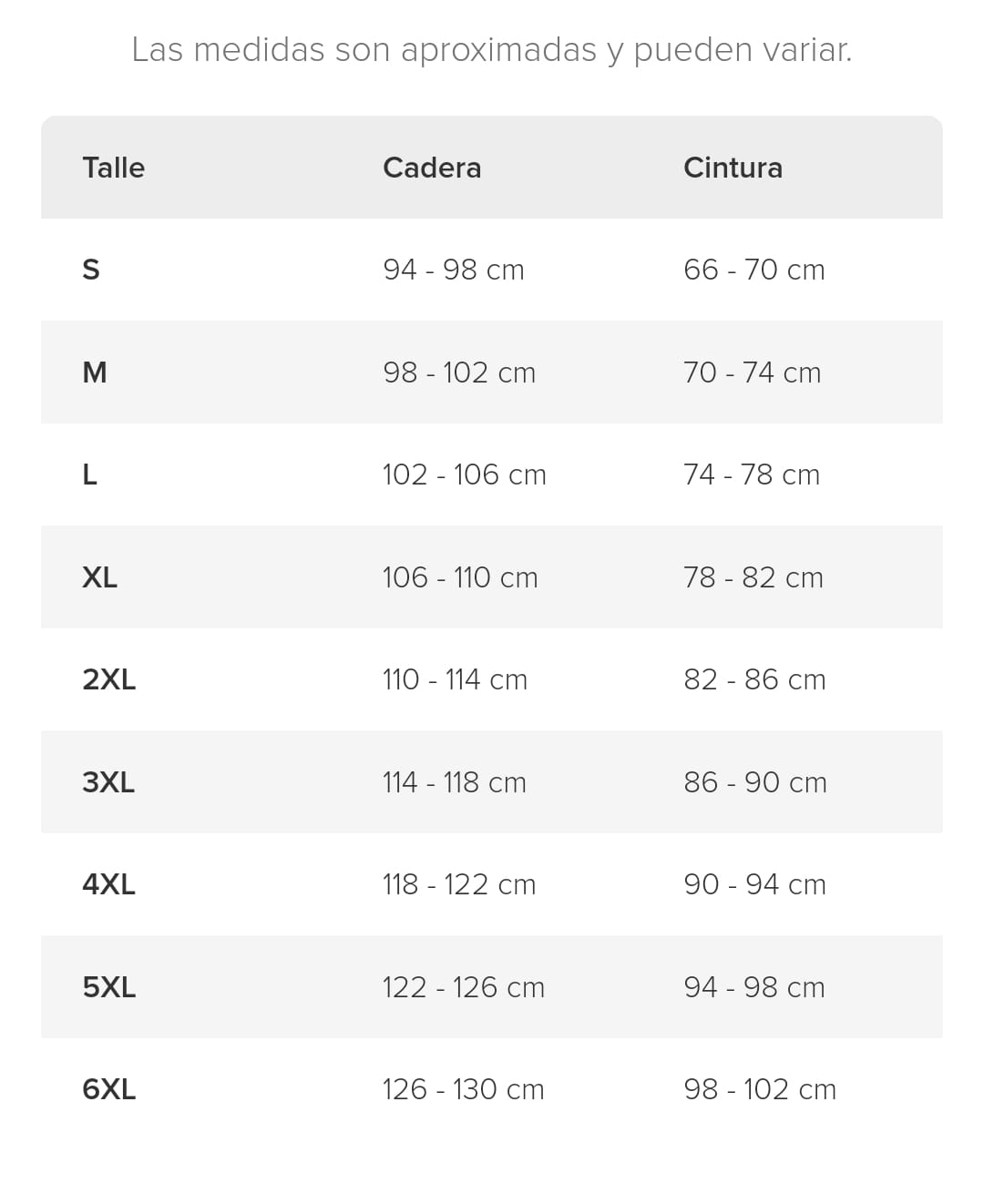This screenshot has height=1204, width=984.
Task: Select the S size row label
Action: pyautogui.click(x=91, y=270)
